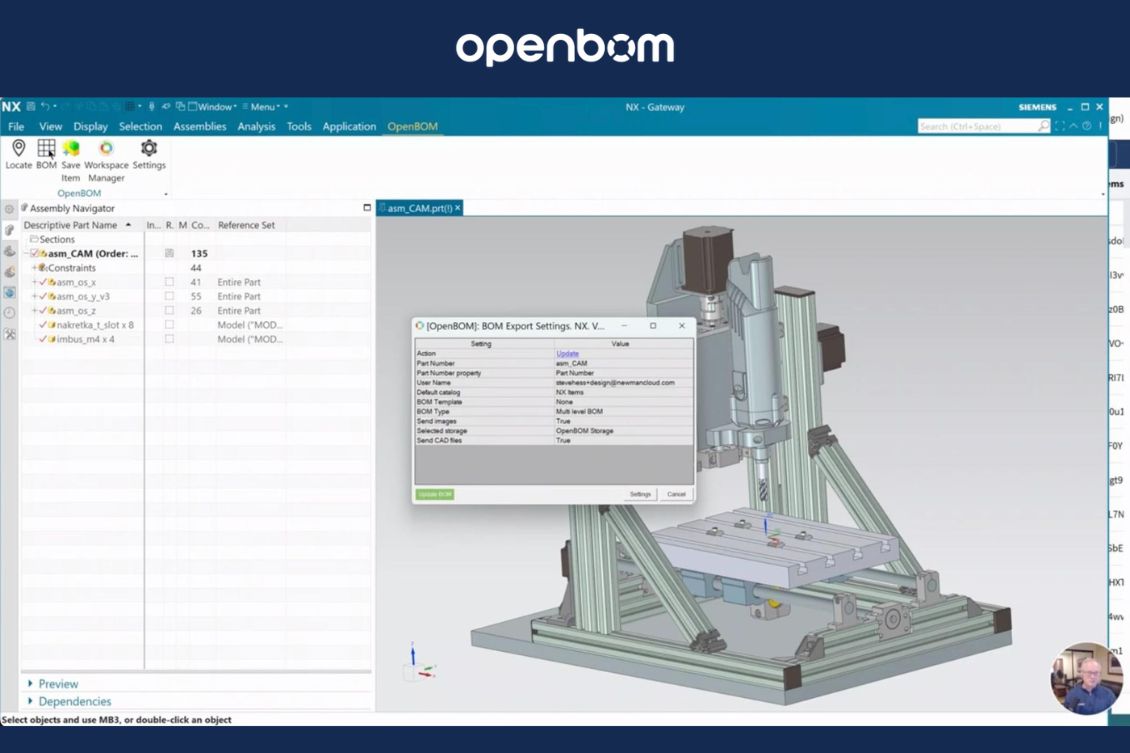Click the green Update BOM button
The height and width of the screenshot is (753, 1130).
pyautogui.click(x=435, y=494)
